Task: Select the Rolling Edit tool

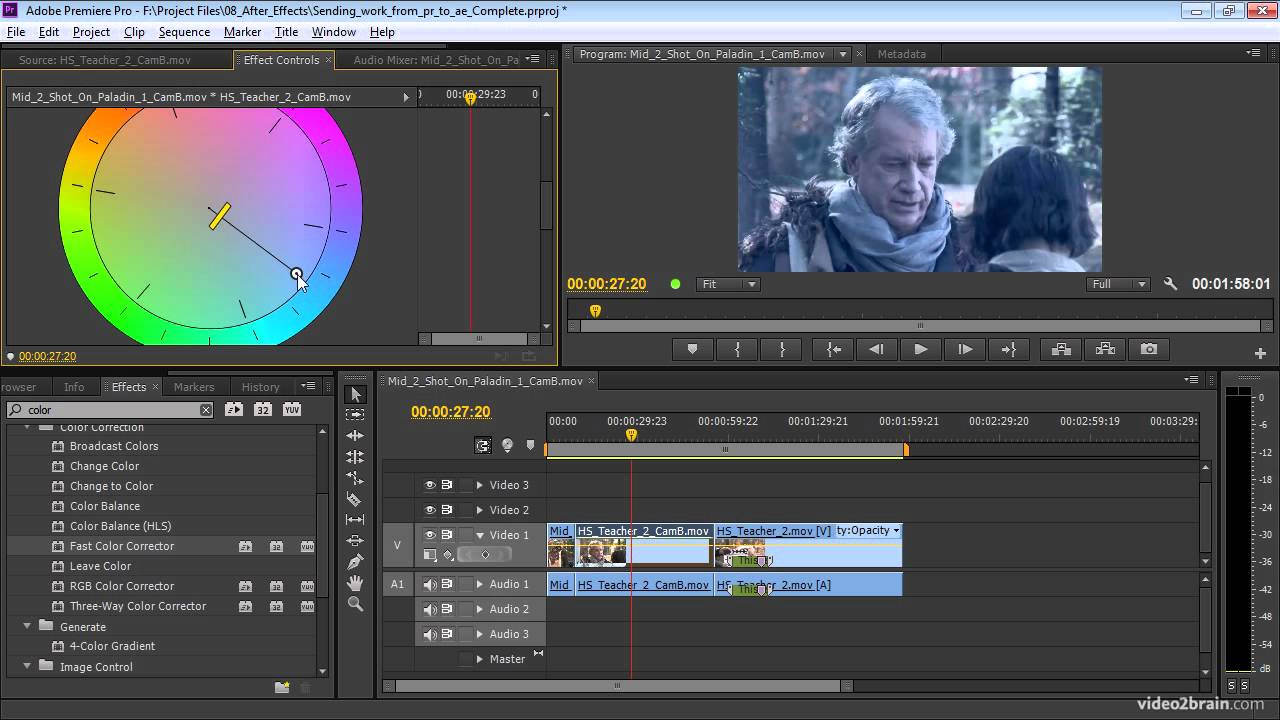Action: pyautogui.click(x=355, y=457)
